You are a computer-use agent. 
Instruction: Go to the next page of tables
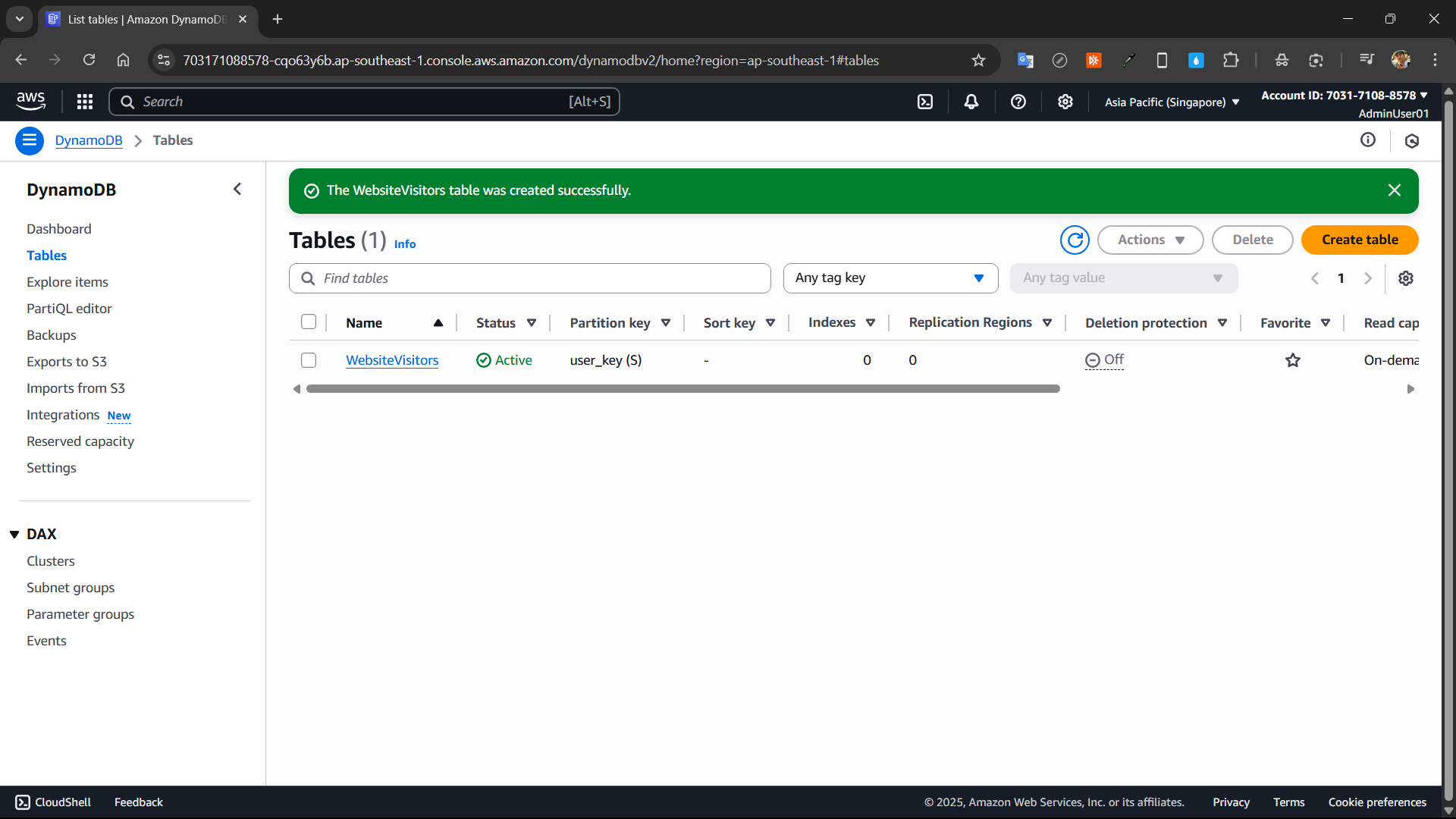click(1368, 278)
